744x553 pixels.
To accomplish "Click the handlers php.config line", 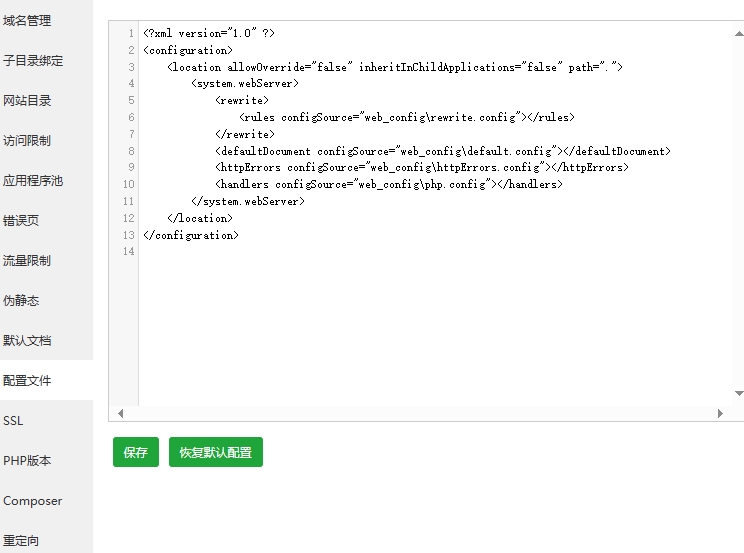I will coord(389,184).
